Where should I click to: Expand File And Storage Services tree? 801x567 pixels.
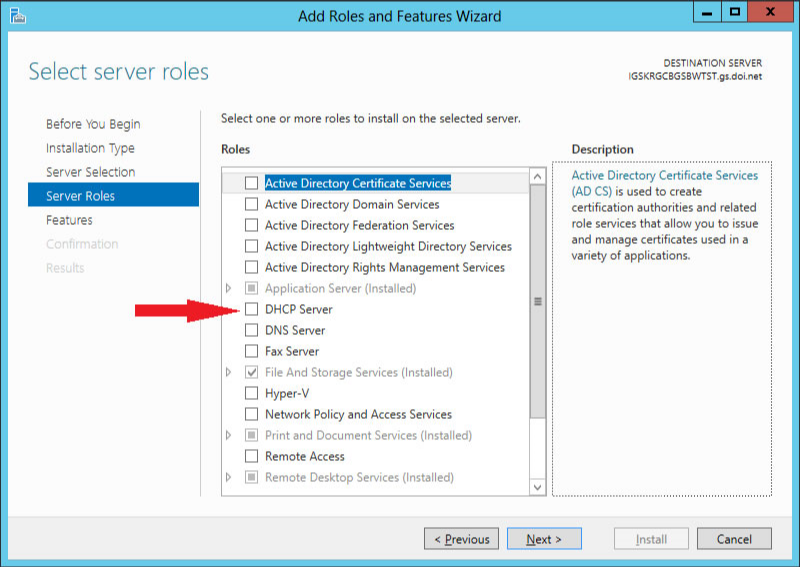(x=228, y=372)
